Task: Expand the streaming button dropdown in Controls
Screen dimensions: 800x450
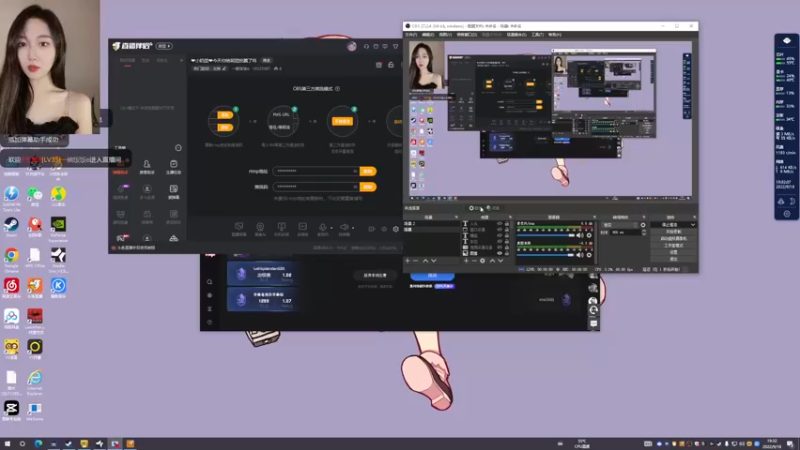Action: point(692,225)
